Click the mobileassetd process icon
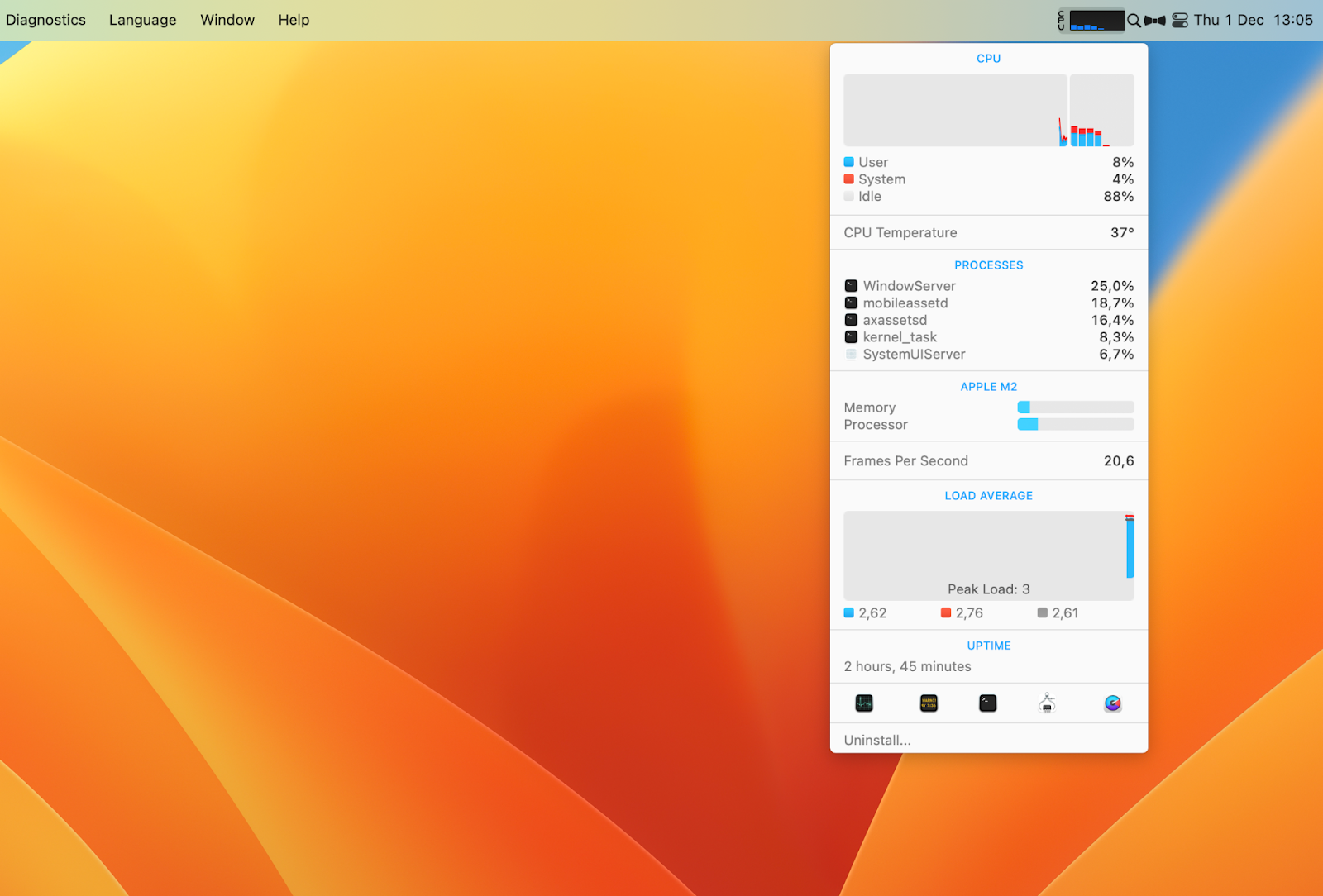This screenshot has width=1323, height=896. click(851, 303)
